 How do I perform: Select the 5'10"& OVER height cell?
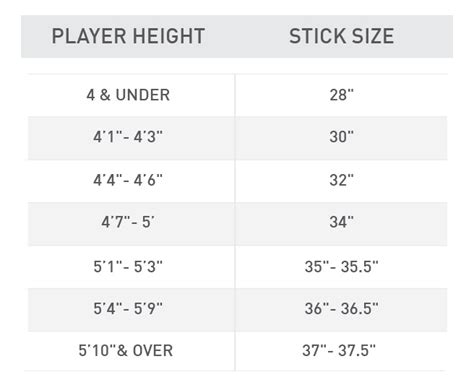click(x=126, y=351)
